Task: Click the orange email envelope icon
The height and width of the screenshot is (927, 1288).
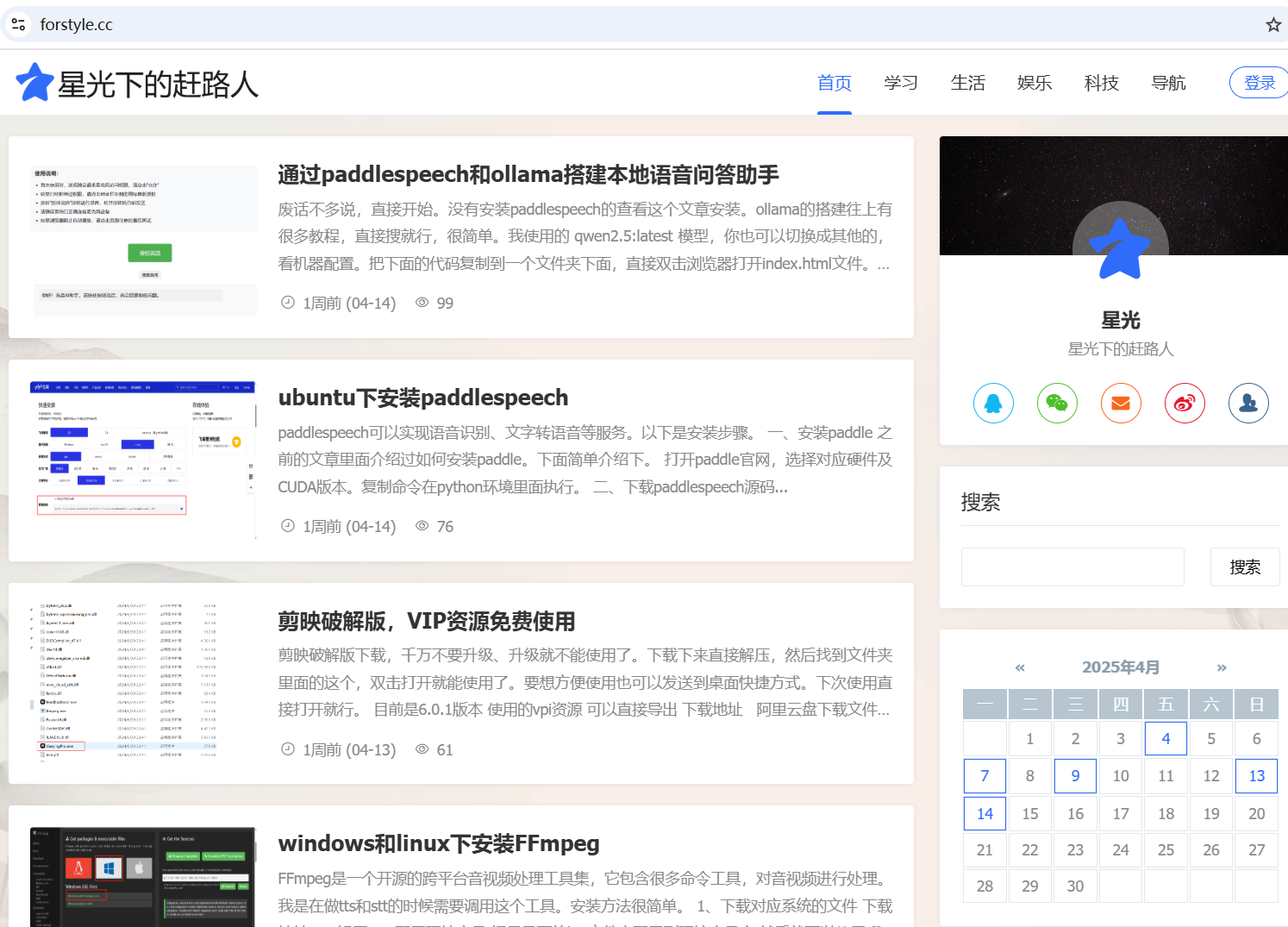Action: click(x=1121, y=403)
